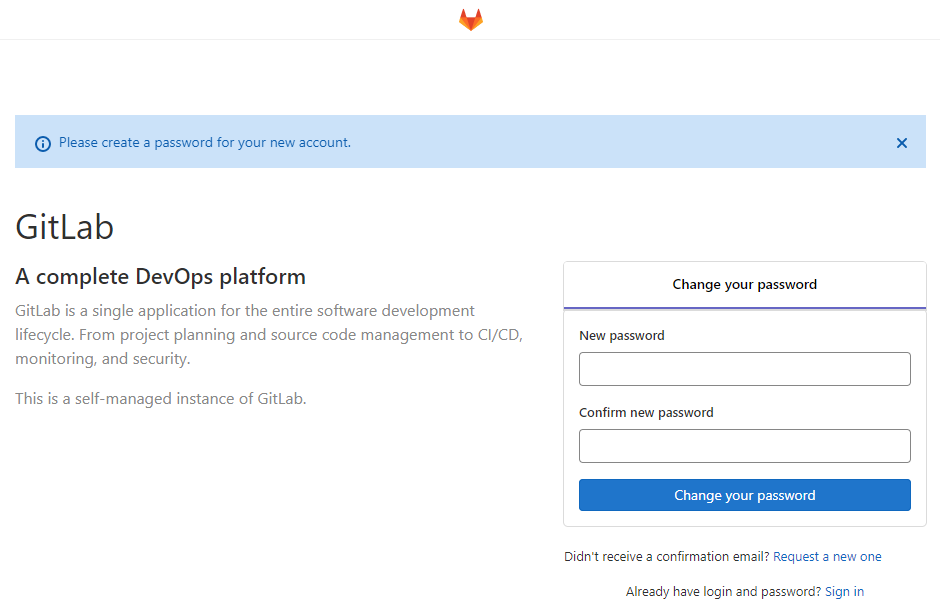Click 'Already have login and password?' text
This screenshot has width=940, height=614.
723,591
